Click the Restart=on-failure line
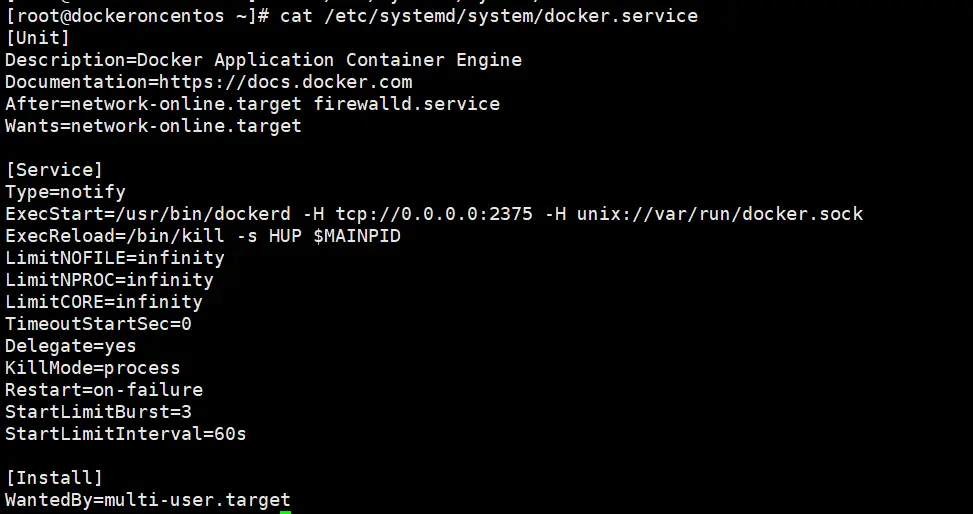The image size is (973, 514). click(x=104, y=390)
